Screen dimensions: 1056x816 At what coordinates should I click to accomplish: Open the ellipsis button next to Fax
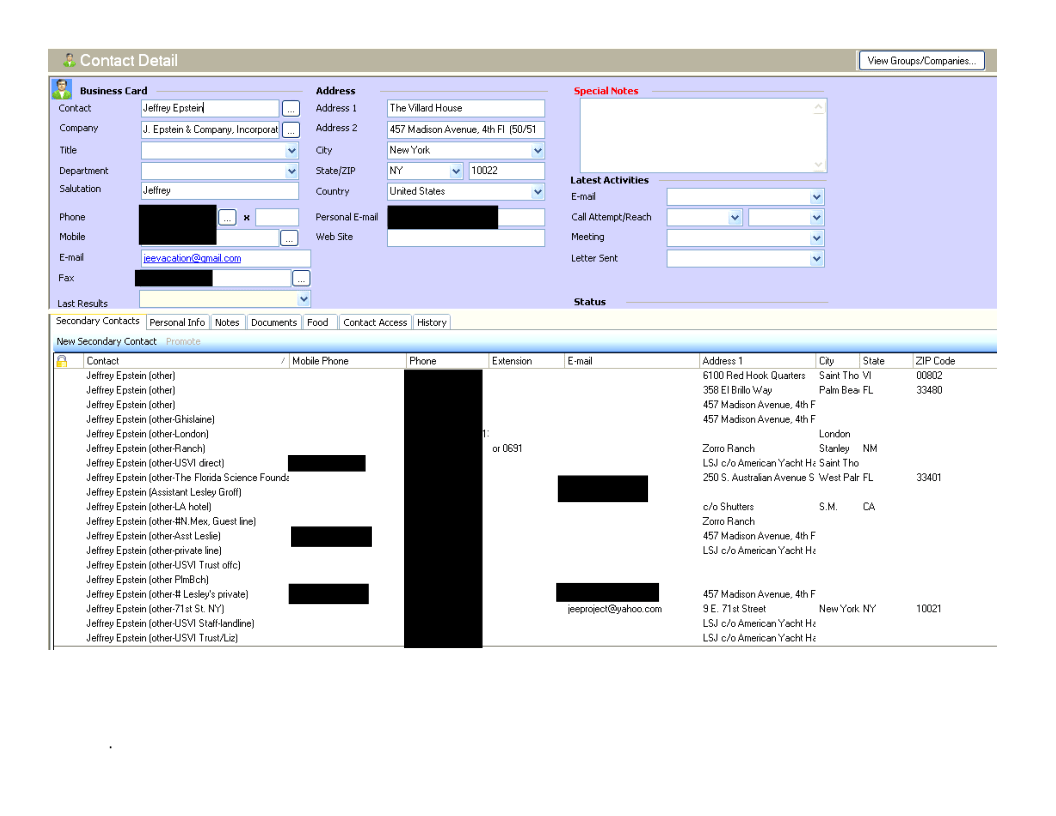click(301, 278)
